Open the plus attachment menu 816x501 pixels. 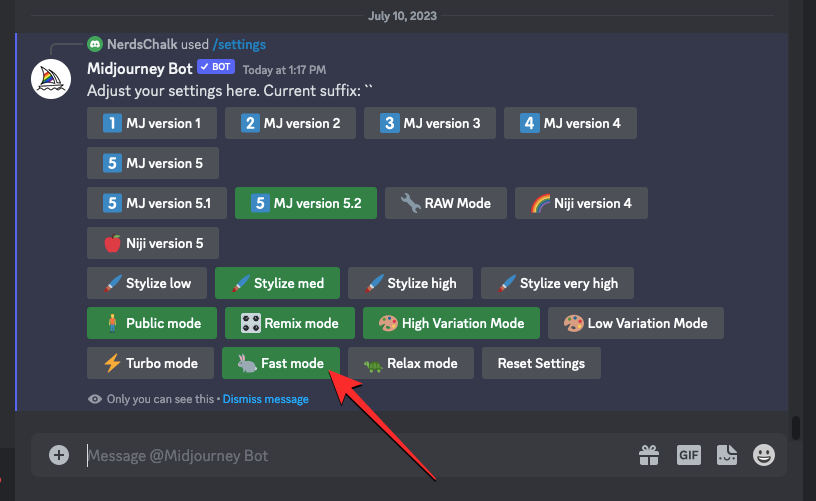59,455
